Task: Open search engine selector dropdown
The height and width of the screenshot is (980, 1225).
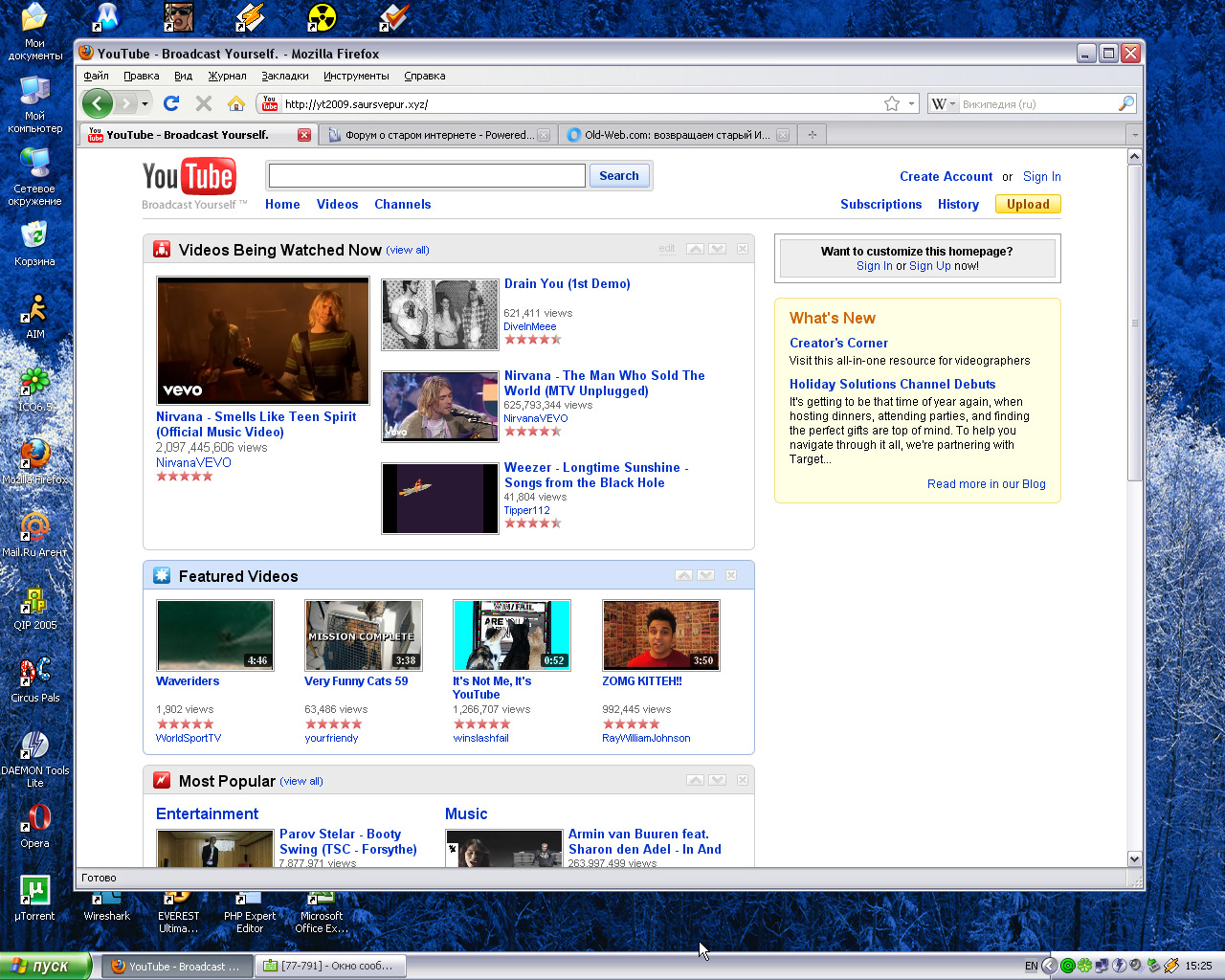Action: point(943,103)
